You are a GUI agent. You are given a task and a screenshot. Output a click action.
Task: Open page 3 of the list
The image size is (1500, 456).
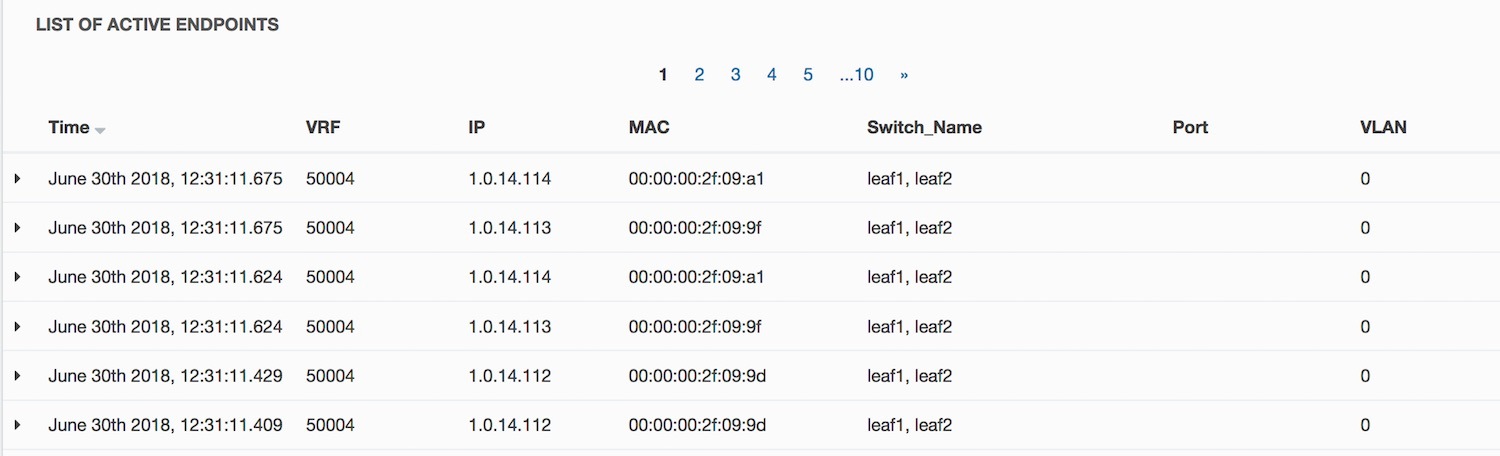click(735, 75)
